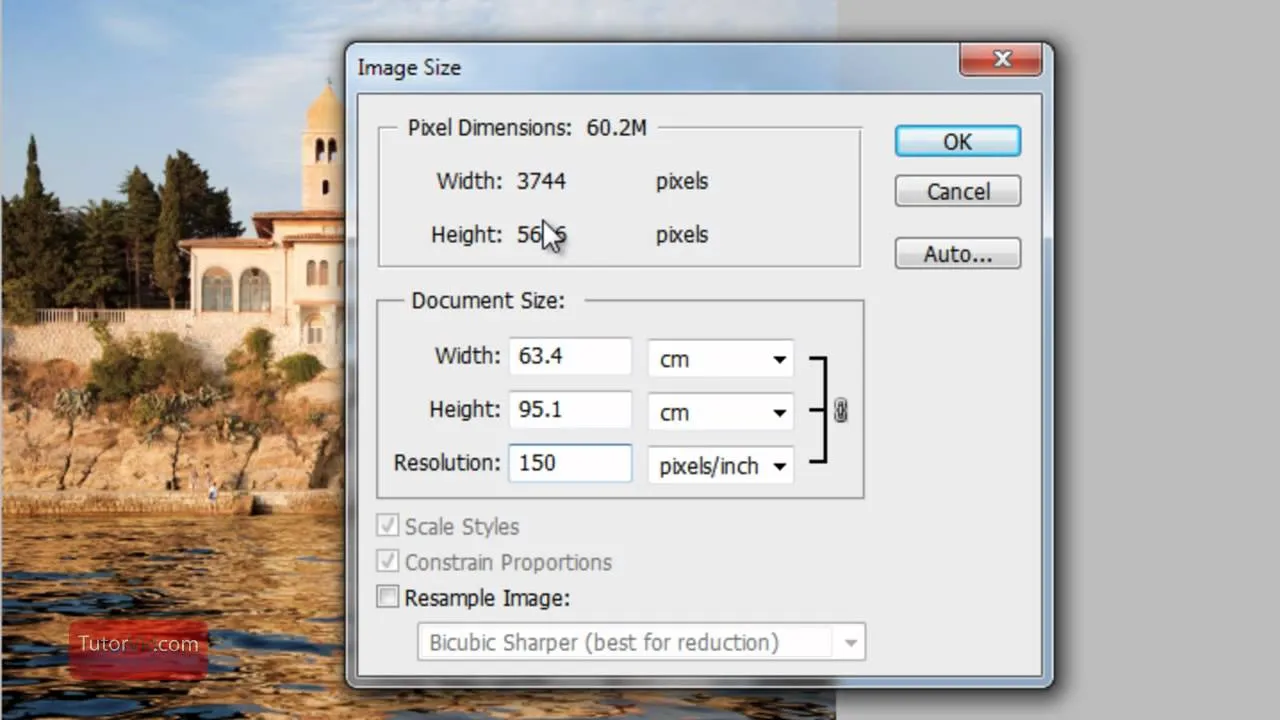Open the document Height unit dropdown
Screen dimensions: 1280x720
(720, 412)
